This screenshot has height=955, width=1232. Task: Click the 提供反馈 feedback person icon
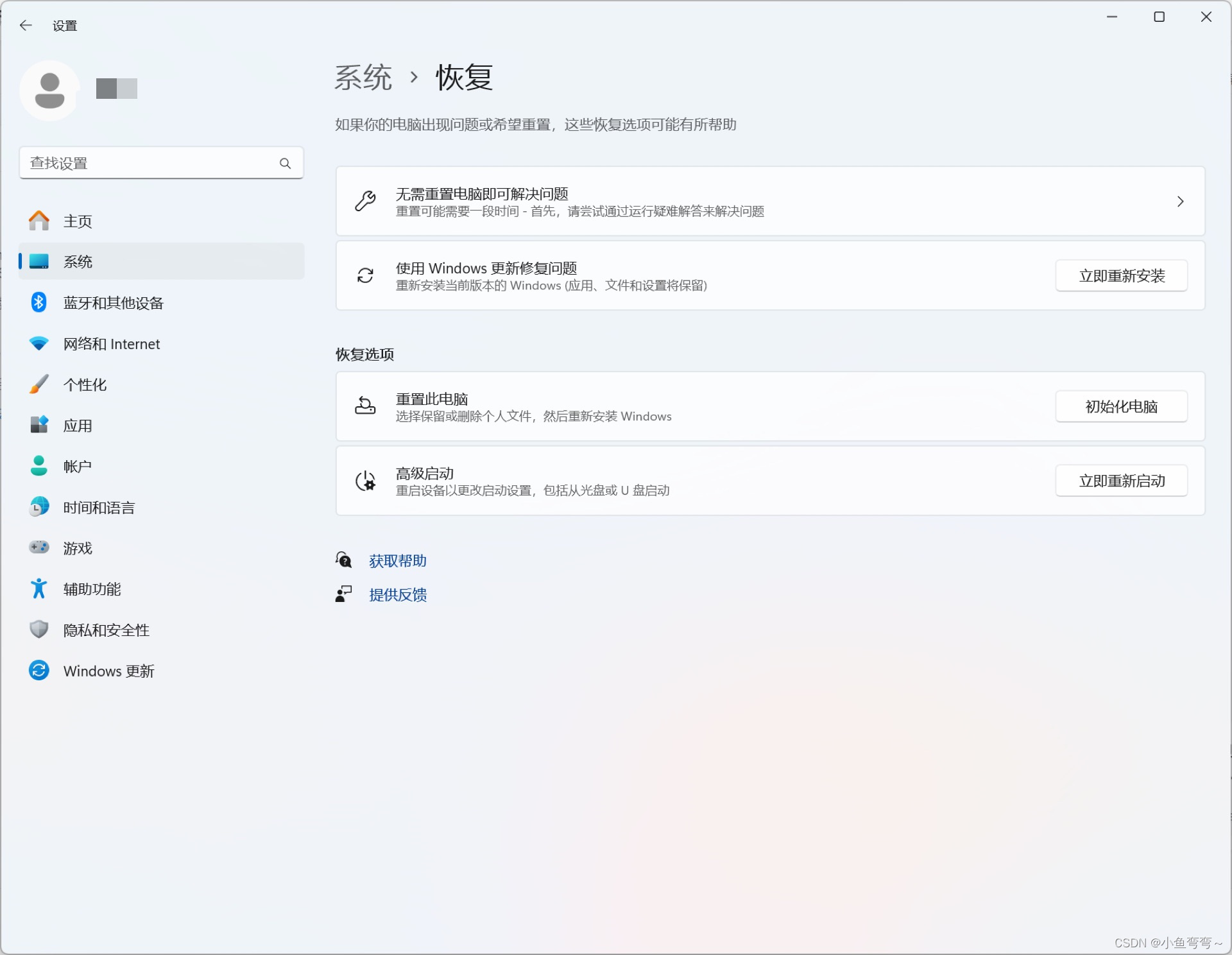point(344,594)
